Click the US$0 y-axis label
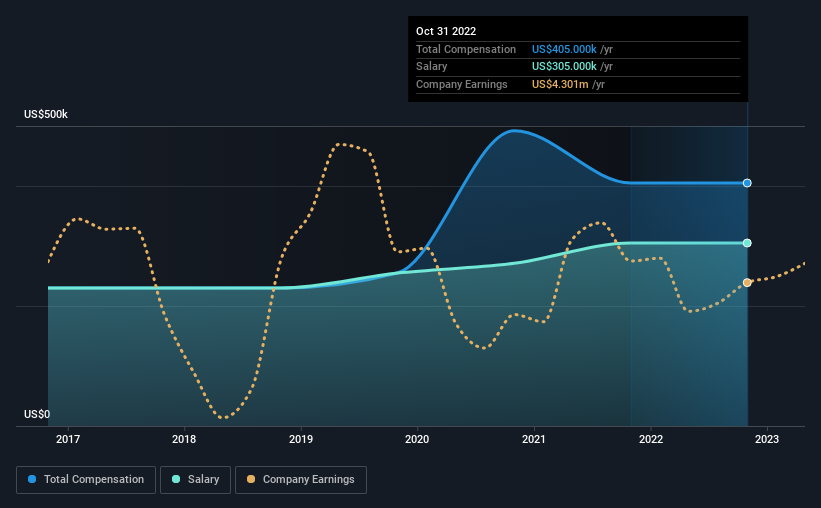 pyautogui.click(x=37, y=414)
